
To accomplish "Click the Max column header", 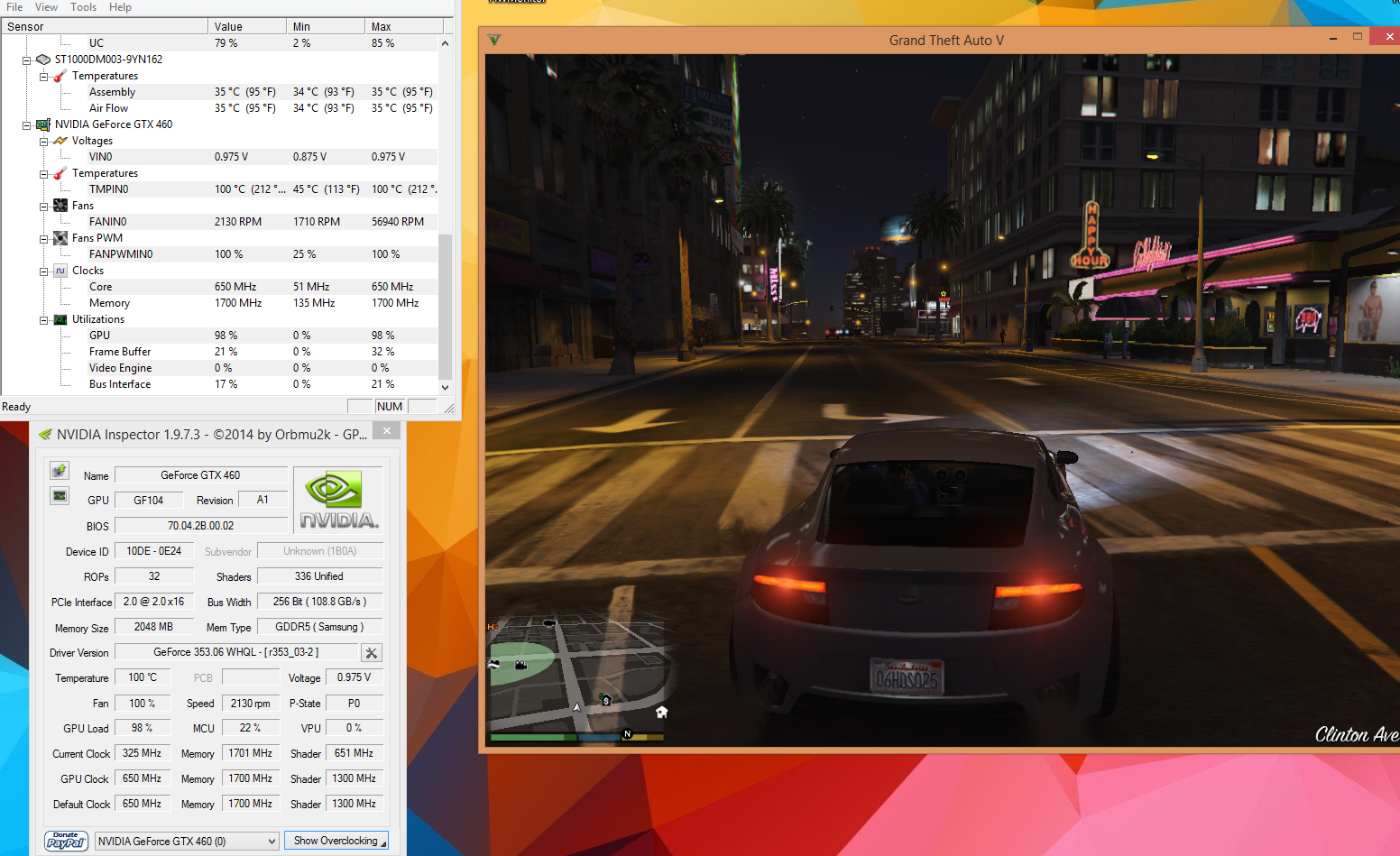I will (401, 27).
